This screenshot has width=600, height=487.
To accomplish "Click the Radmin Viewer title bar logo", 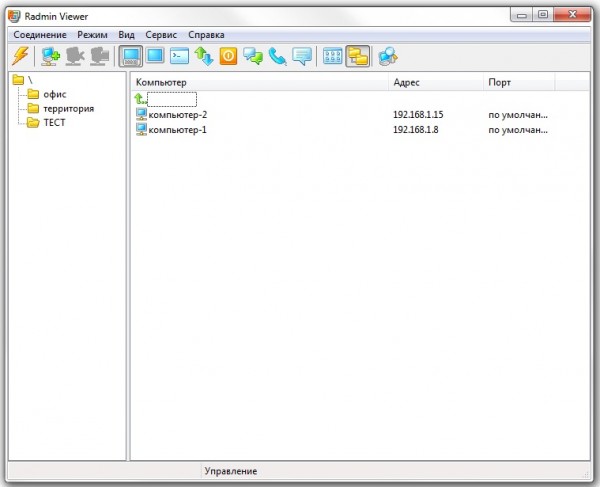I will pos(14,16).
